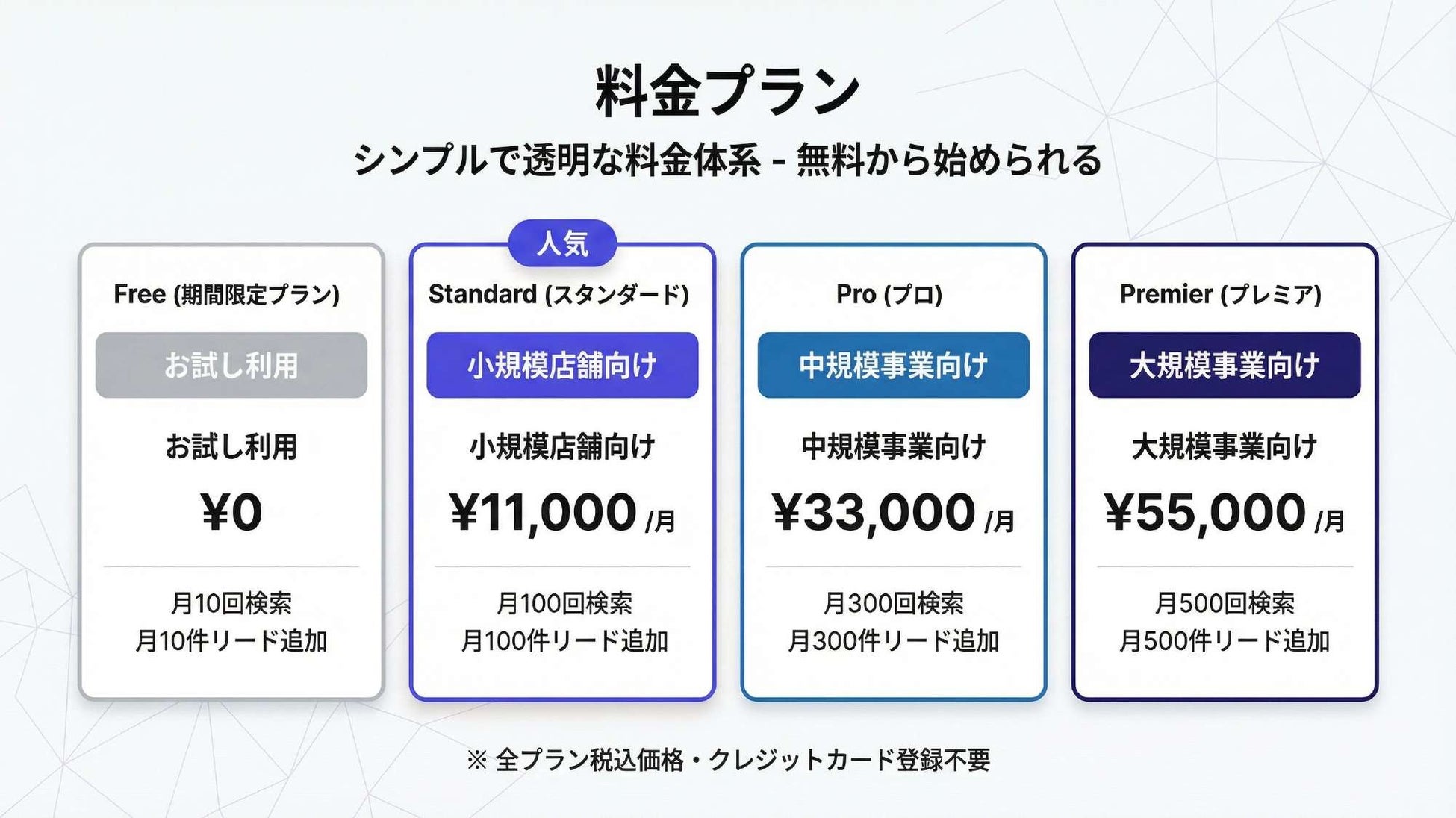Click the ¥0 price
Screen dimensions: 1456x818
click(231, 513)
